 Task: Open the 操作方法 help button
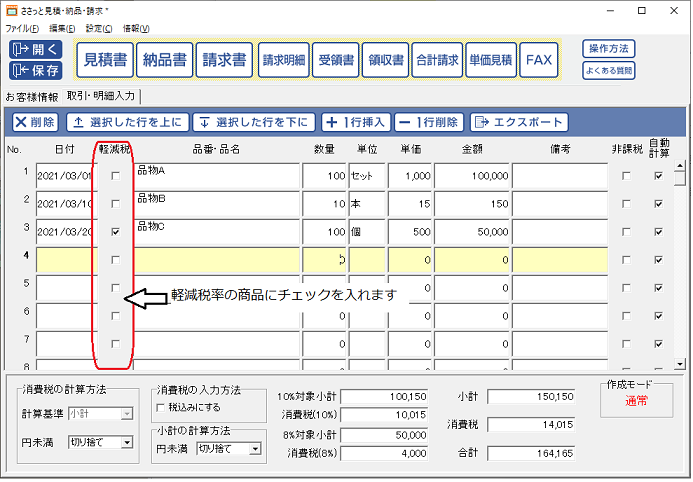click(x=608, y=49)
